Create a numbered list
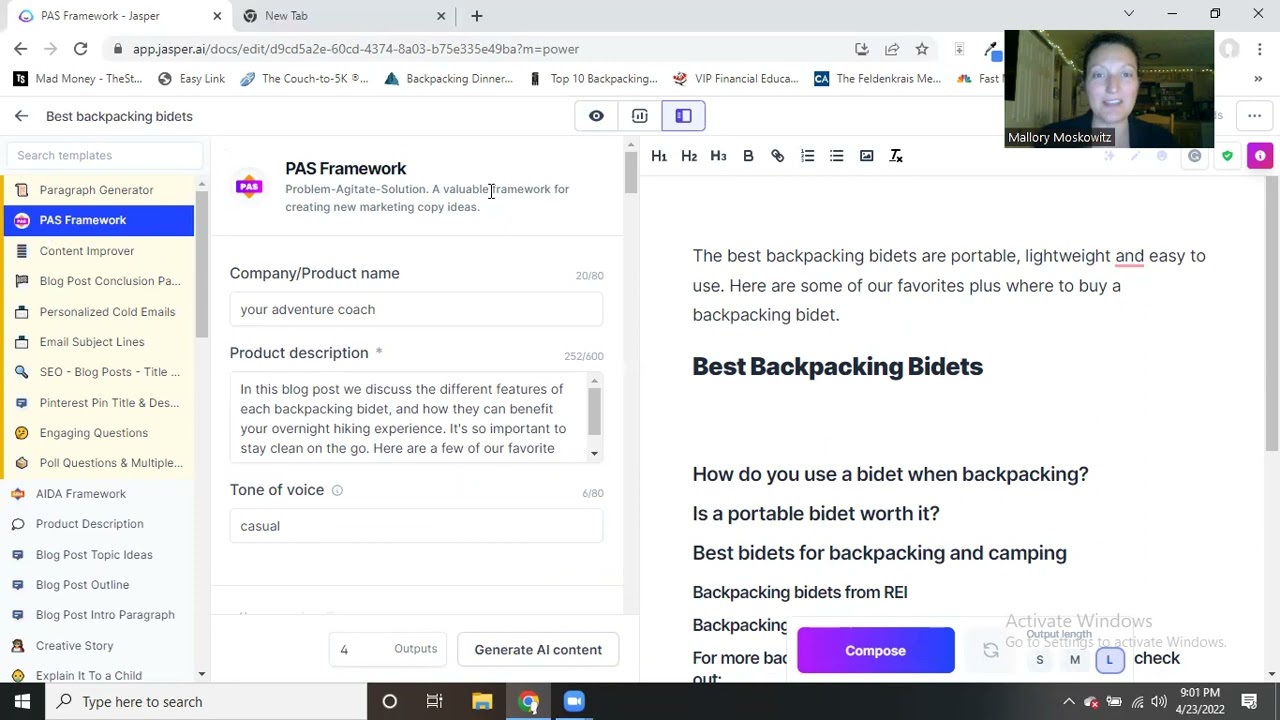Image resolution: width=1280 pixels, height=720 pixels. (807, 156)
